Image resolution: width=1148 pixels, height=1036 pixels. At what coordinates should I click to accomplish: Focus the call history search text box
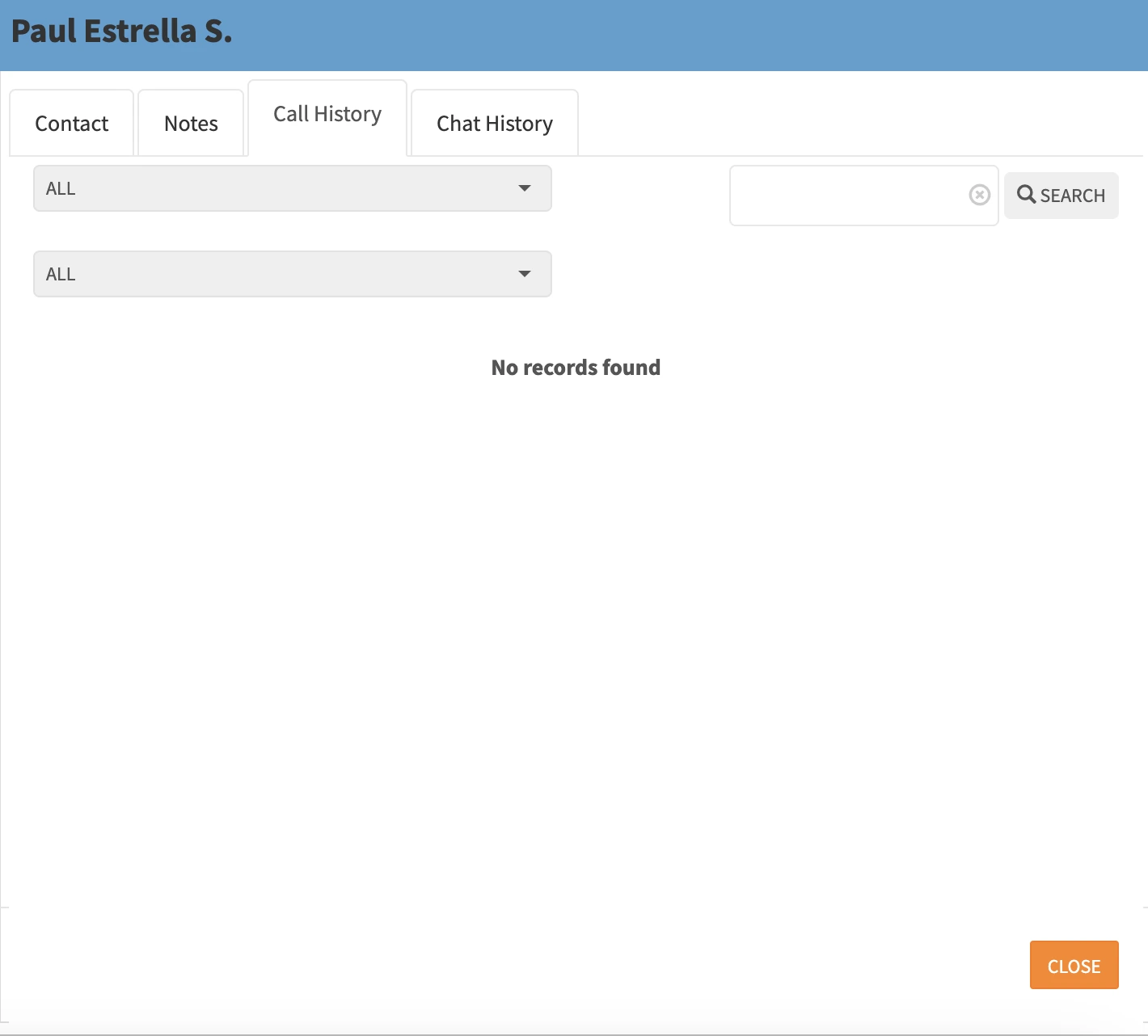[x=847, y=196]
